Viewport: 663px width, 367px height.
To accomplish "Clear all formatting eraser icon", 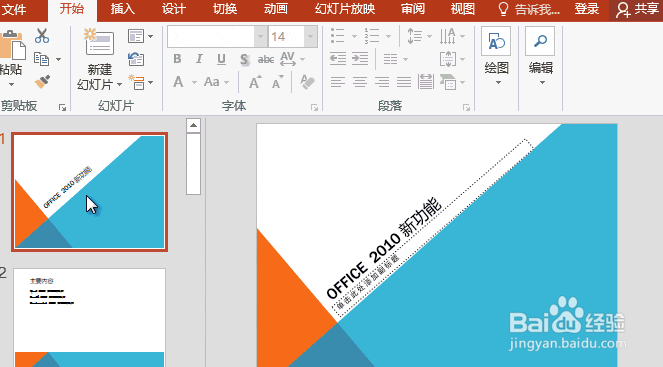I will [307, 82].
